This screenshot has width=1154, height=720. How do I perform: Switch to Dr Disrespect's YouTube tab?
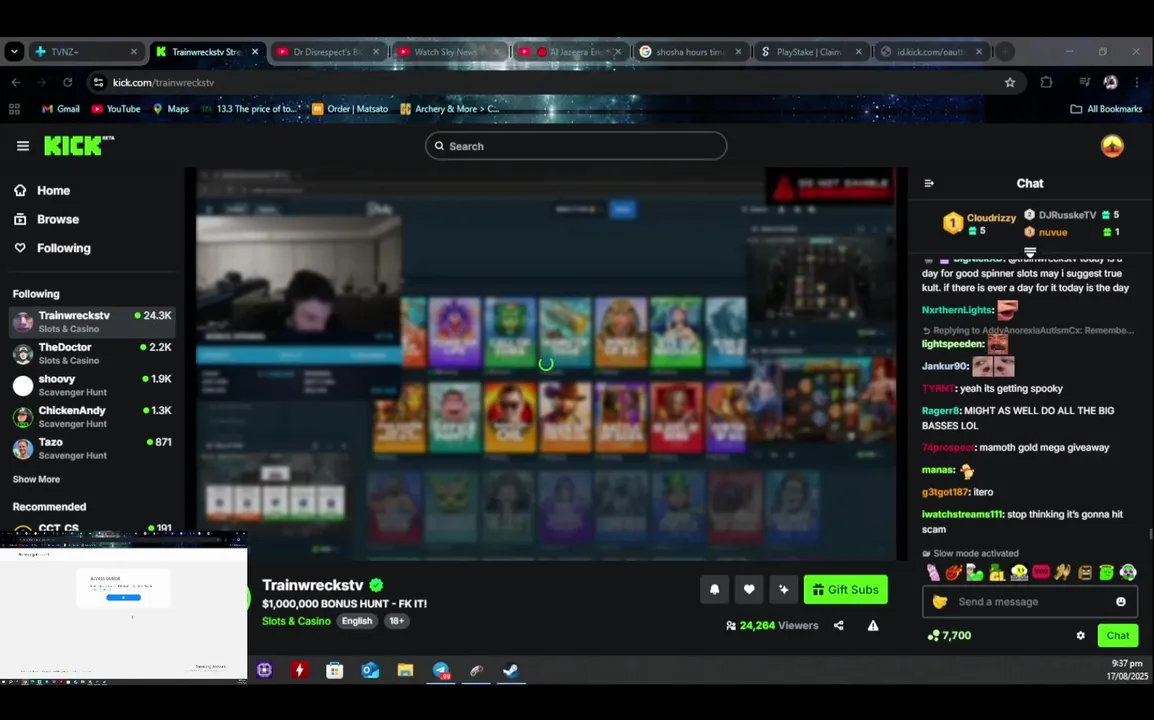[328, 52]
